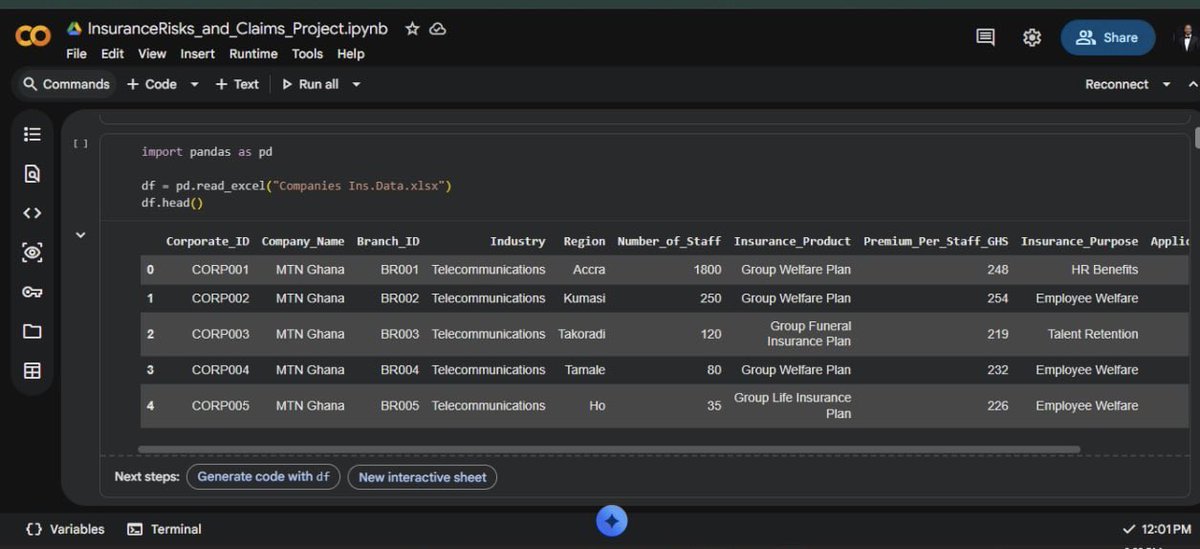Screen dimensions: 1200x549
Task: Click the Company_Name column header
Action: (303, 241)
